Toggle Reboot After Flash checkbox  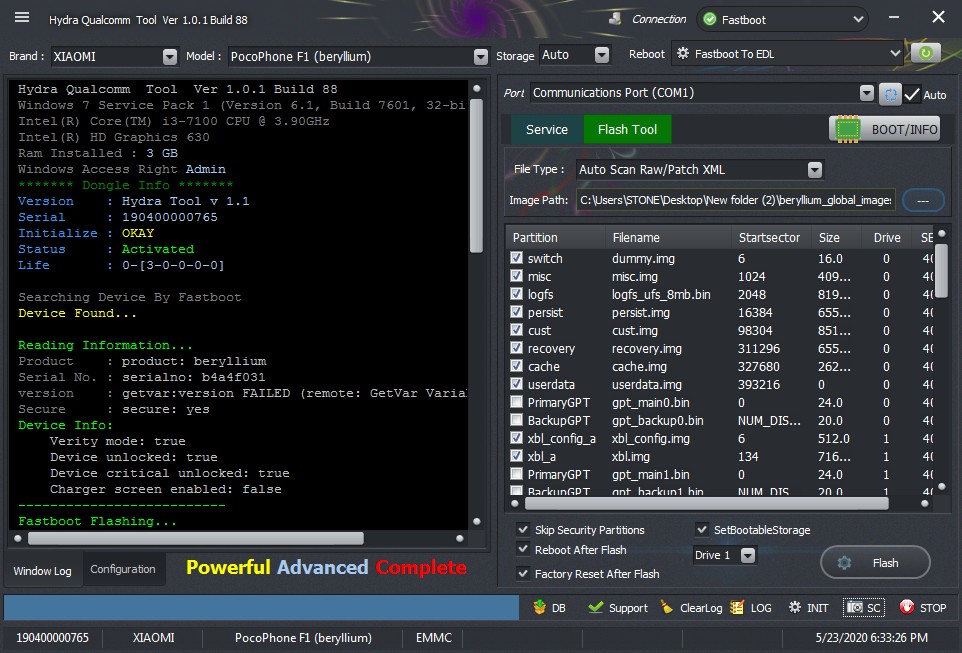(x=523, y=549)
